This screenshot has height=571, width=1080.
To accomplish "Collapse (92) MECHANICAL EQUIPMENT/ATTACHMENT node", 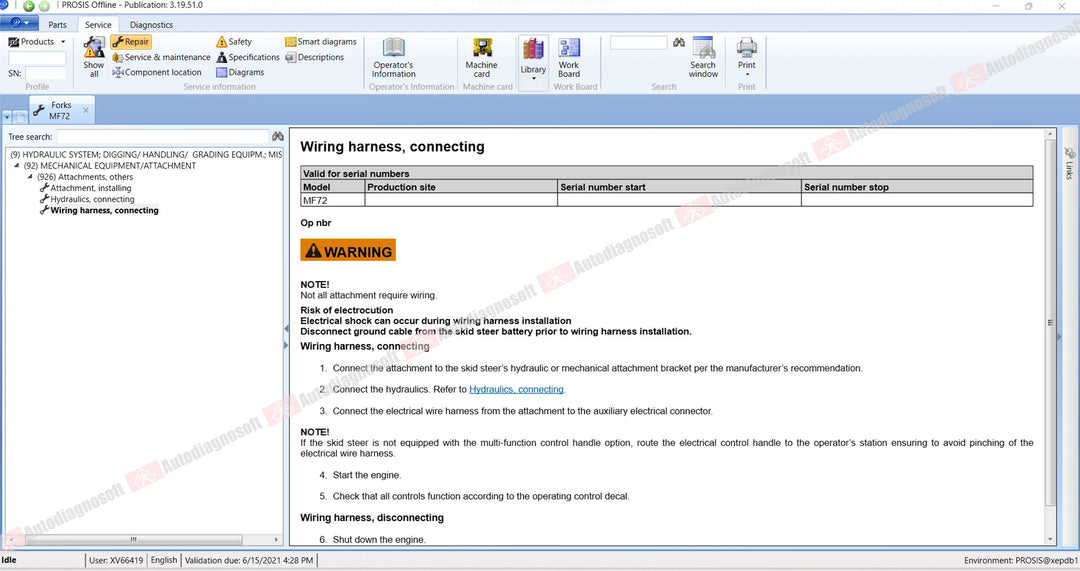I will 17,166.
